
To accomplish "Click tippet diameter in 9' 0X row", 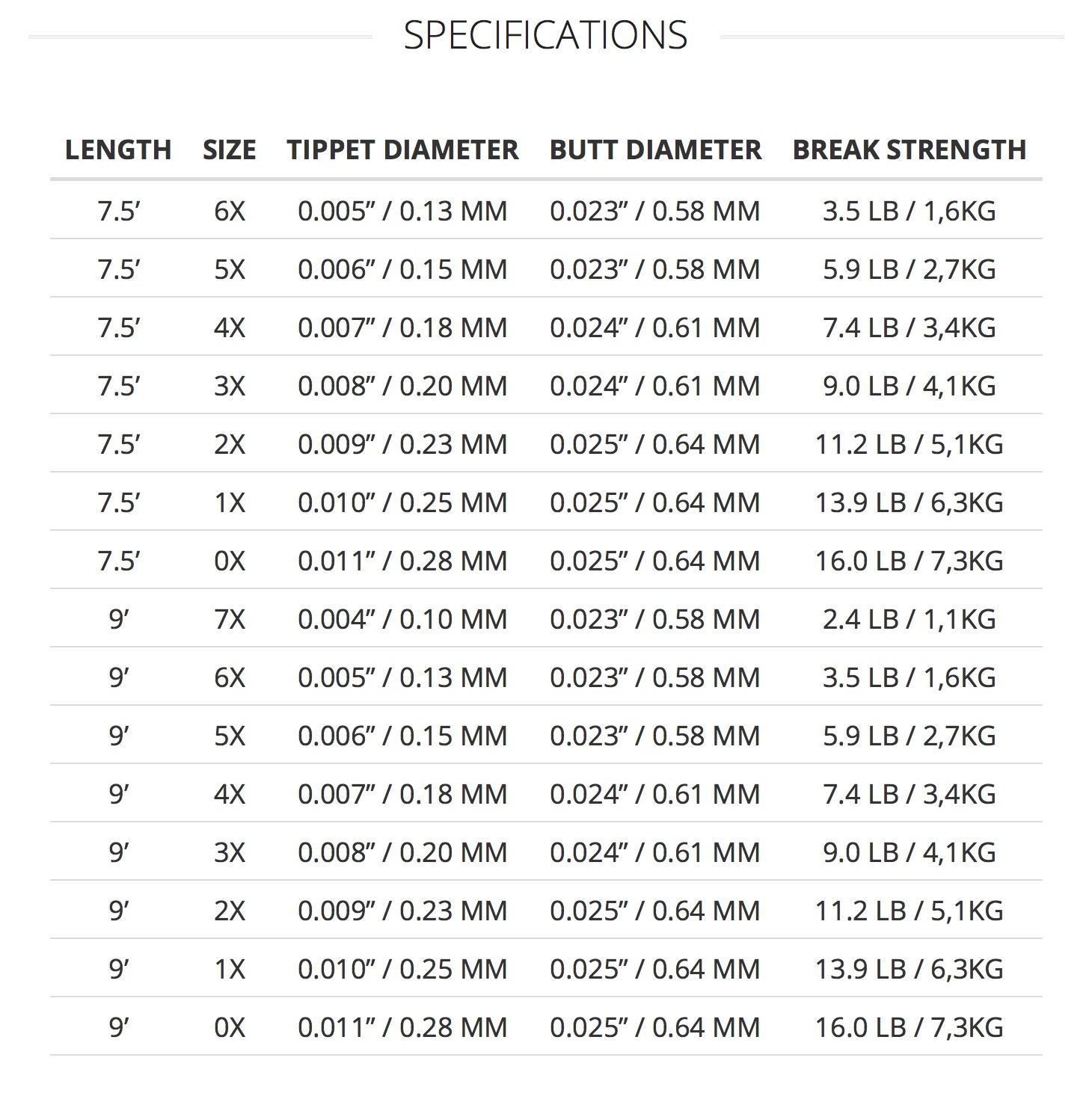I will (x=402, y=1027).
